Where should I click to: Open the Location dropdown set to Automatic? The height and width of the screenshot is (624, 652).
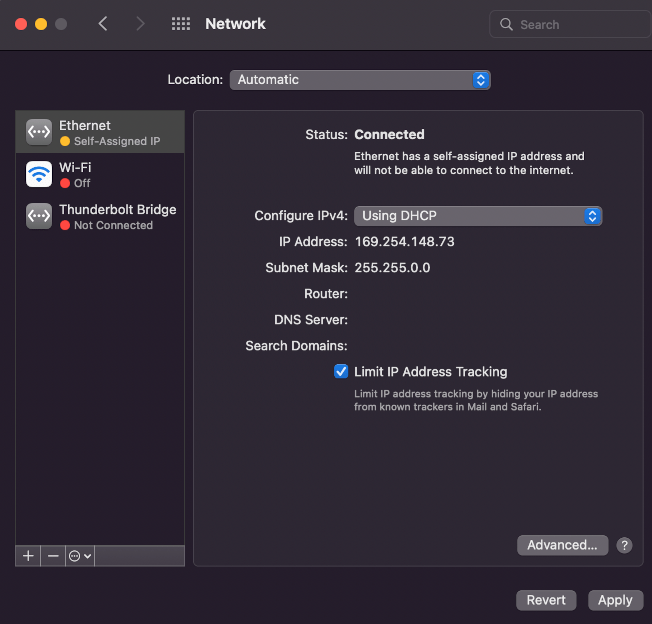[x=360, y=80]
